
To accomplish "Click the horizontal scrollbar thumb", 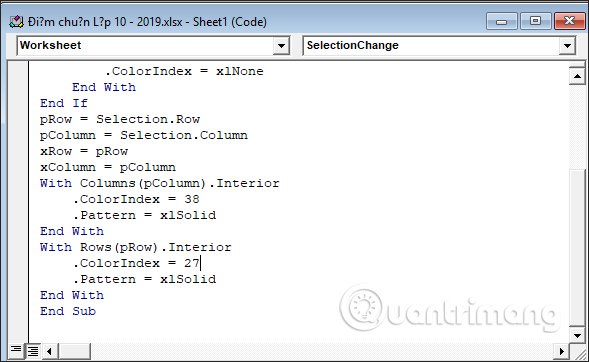I will [74, 351].
